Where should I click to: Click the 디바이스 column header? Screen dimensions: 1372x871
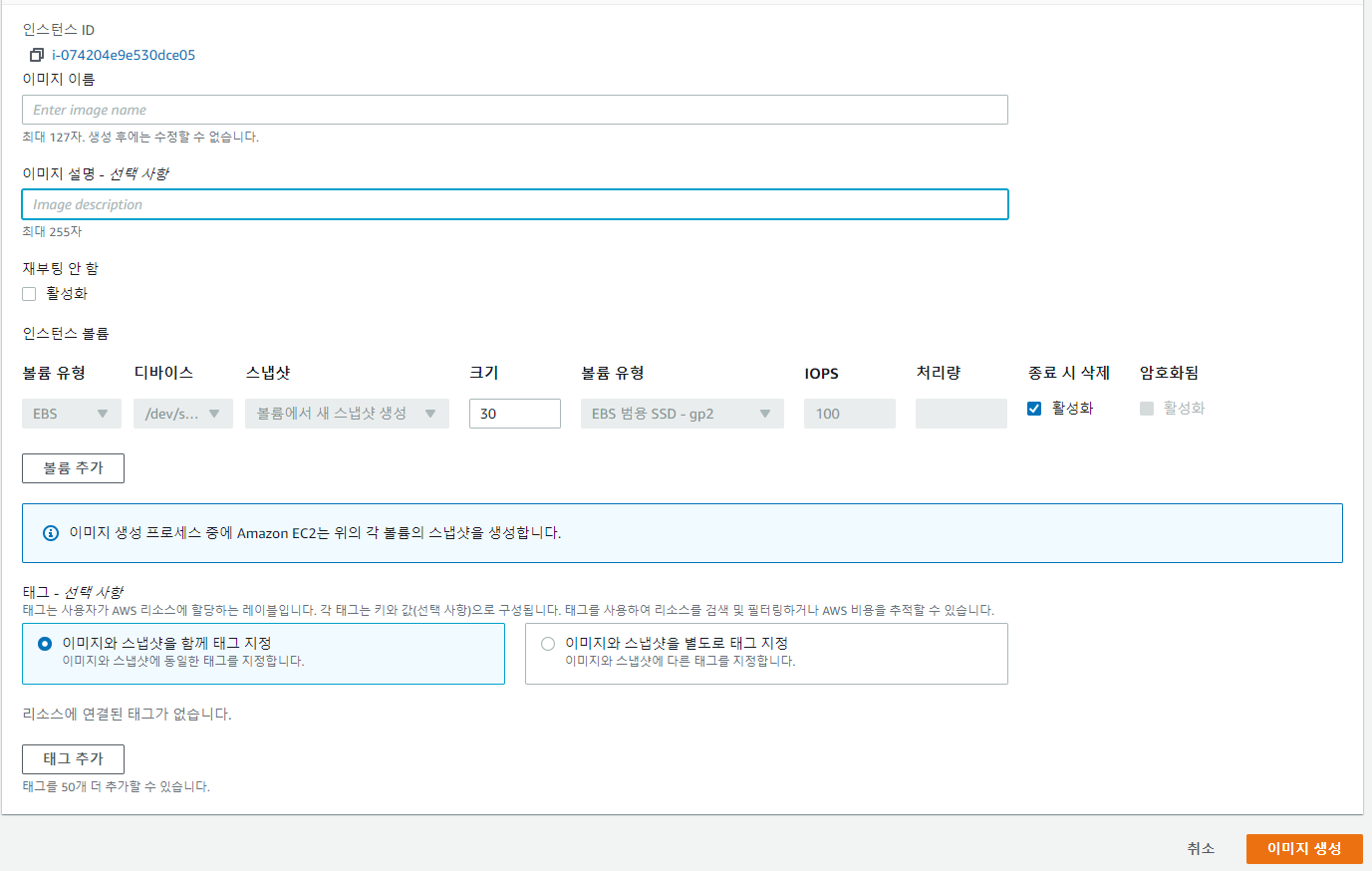click(163, 373)
